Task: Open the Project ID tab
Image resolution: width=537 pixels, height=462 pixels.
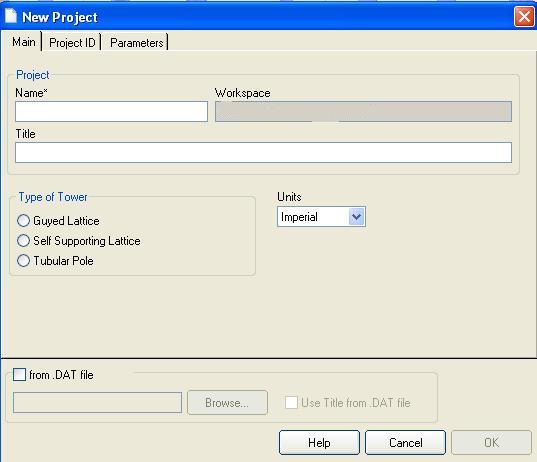Action: coord(72,43)
